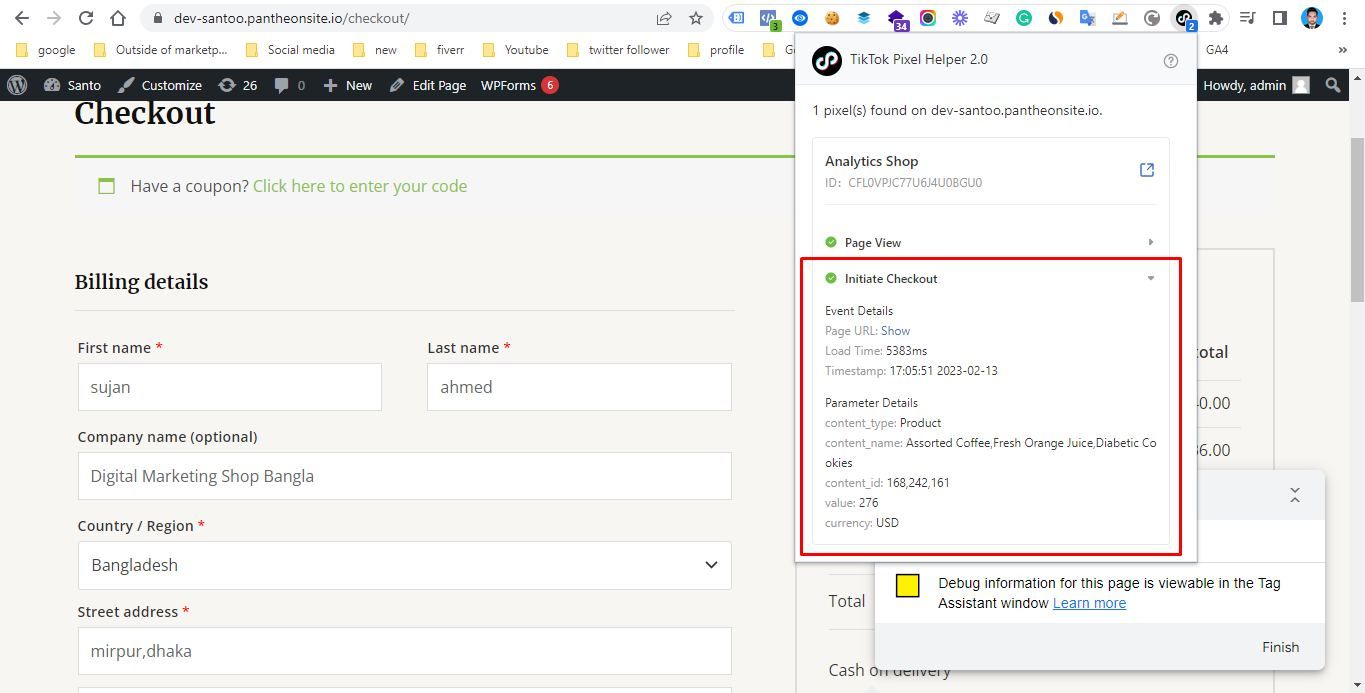Open the fiverr bookmarks folder
Viewport: 1365px width, 693px height.
pyautogui.click(x=440, y=49)
